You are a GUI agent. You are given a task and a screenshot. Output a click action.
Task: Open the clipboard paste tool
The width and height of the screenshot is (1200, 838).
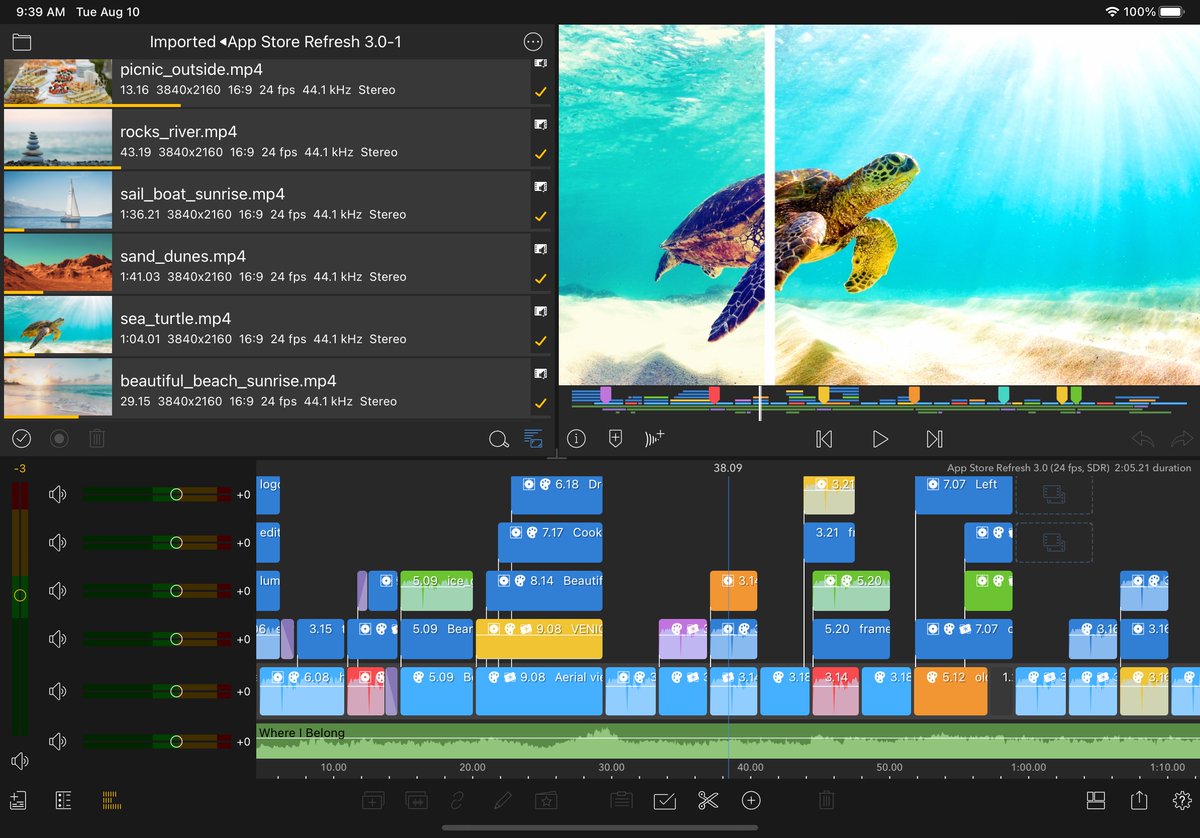[621, 800]
